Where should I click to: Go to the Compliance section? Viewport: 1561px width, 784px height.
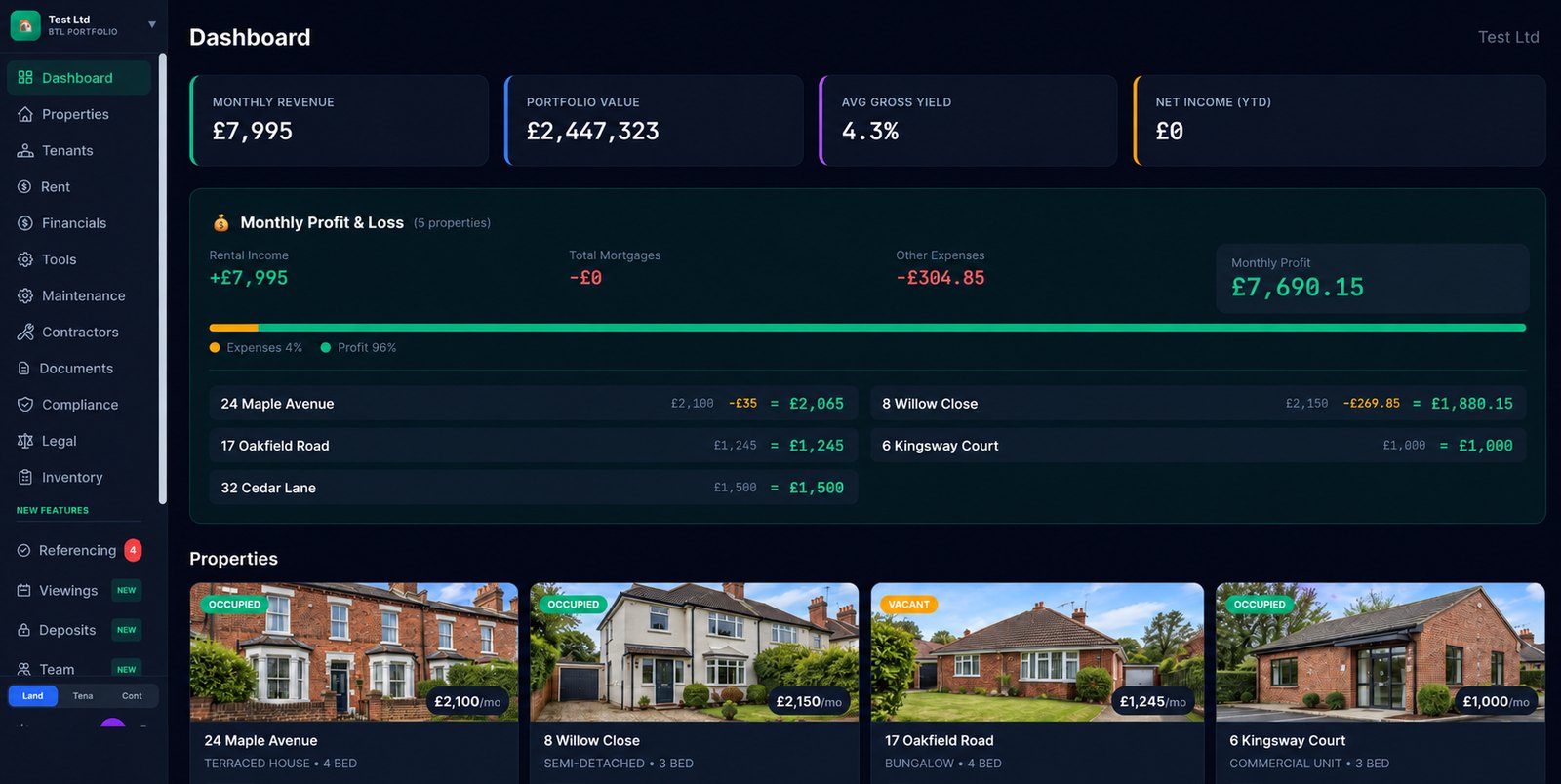[x=79, y=405]
